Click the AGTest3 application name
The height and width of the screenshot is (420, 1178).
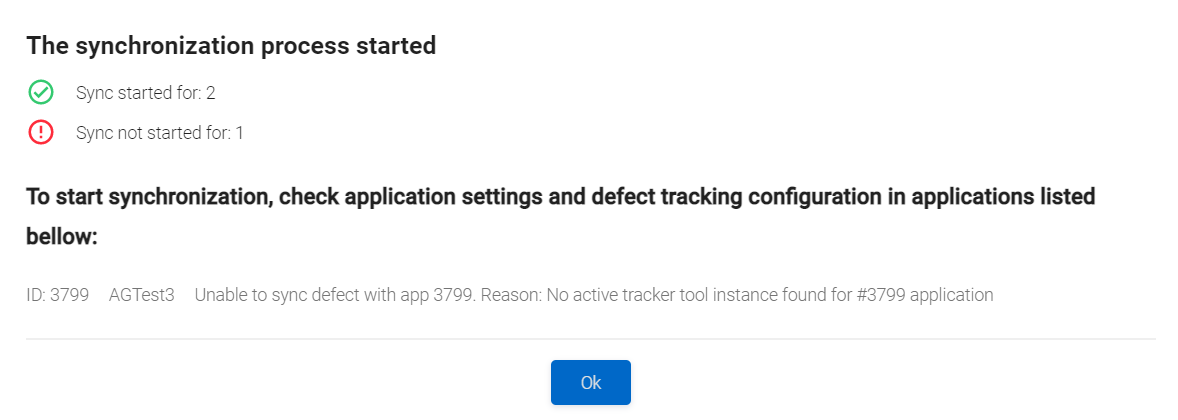(142, 295)
